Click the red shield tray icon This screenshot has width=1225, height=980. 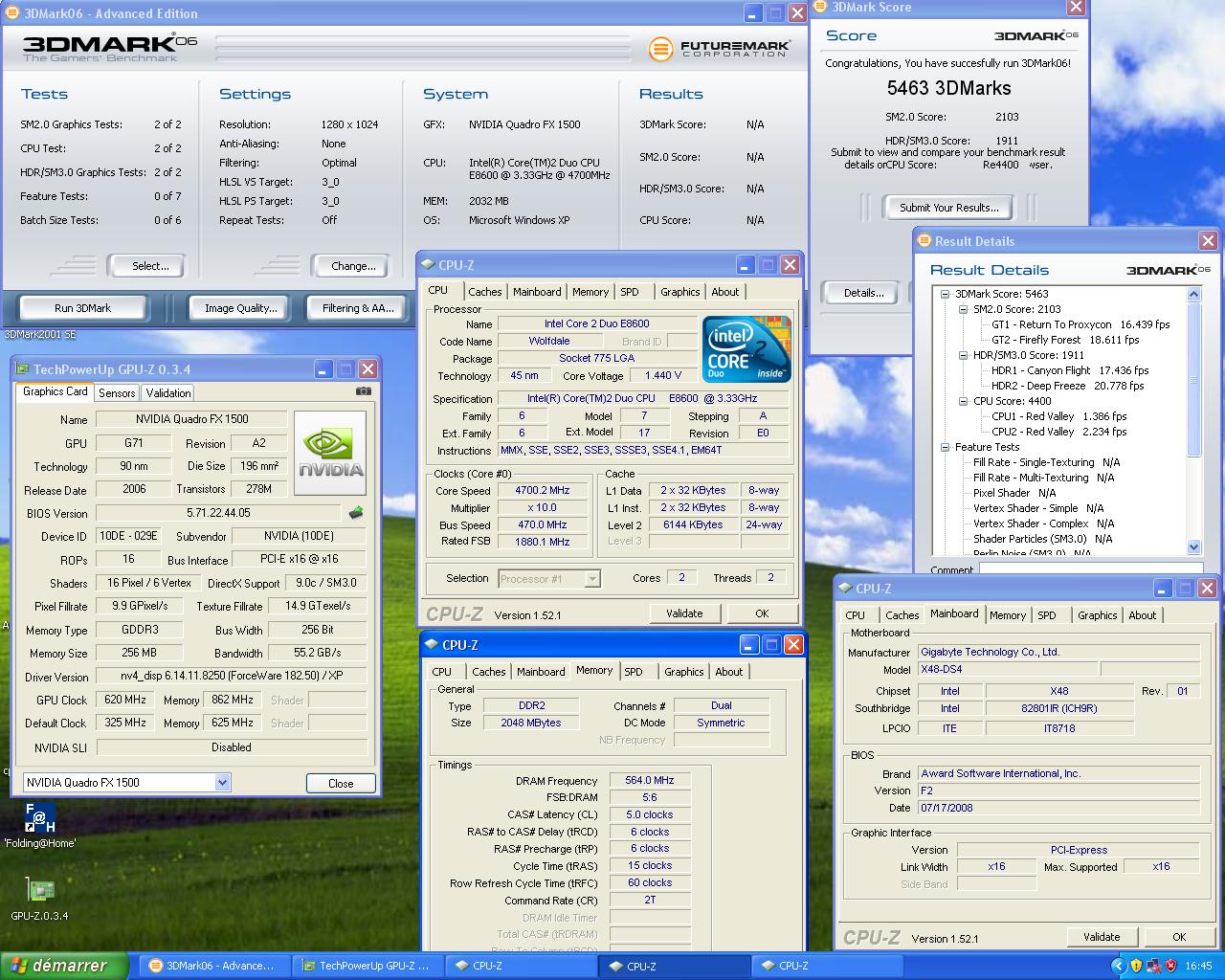point(1169,967)
